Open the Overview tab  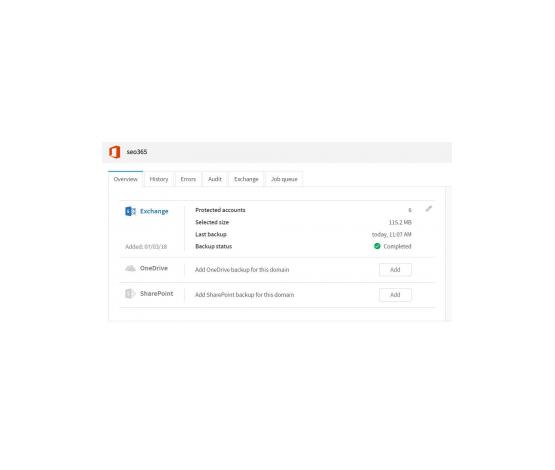[126, 179]
